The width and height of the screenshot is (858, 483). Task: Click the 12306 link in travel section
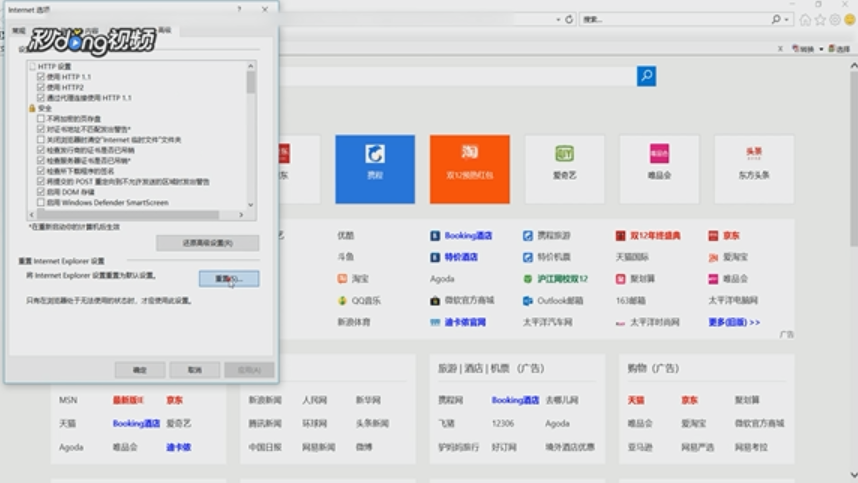pyautogui.click(x=502, y=423)
